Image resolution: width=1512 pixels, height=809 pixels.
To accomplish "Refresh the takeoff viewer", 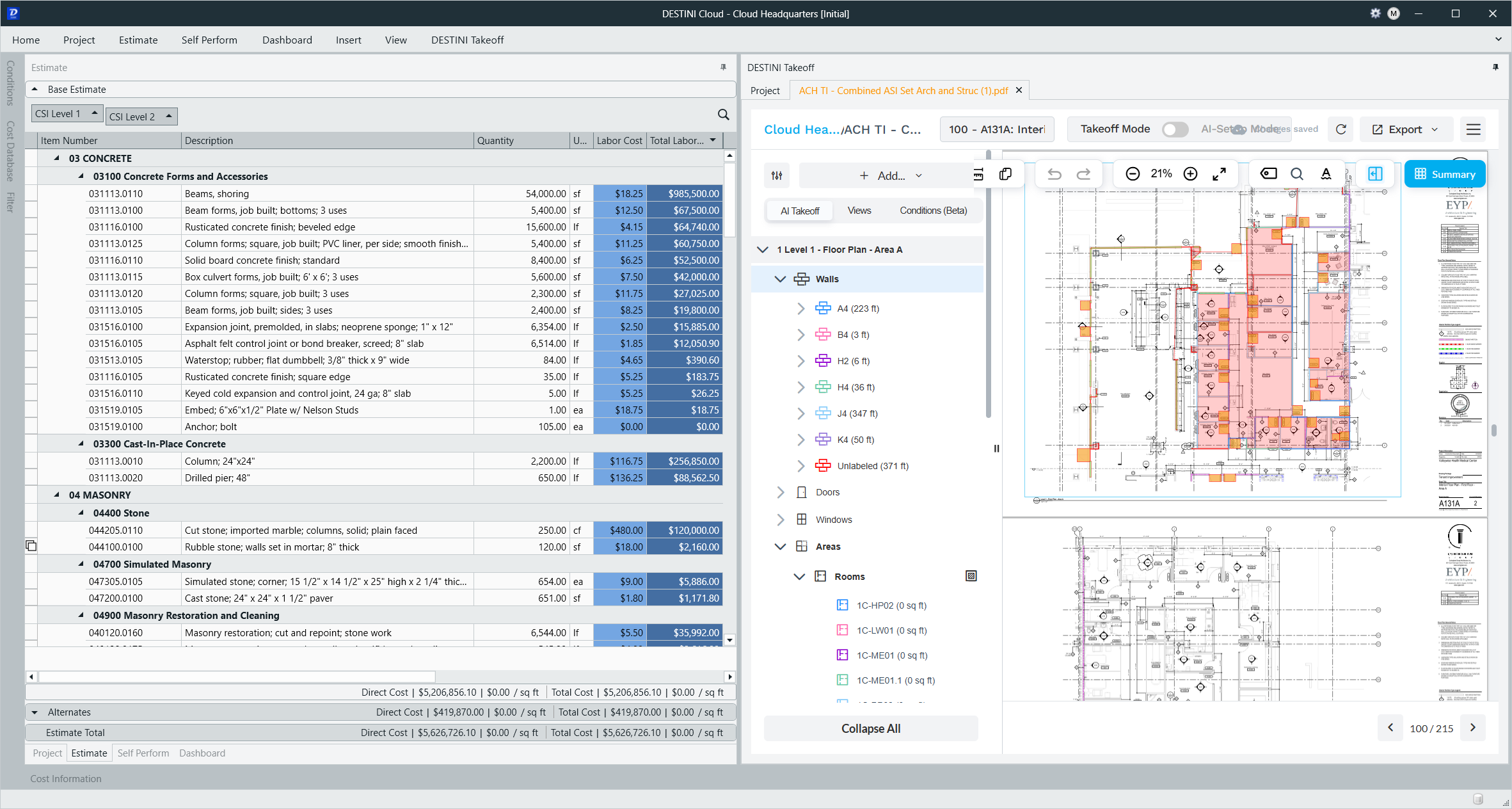I will pos(1341,129).
